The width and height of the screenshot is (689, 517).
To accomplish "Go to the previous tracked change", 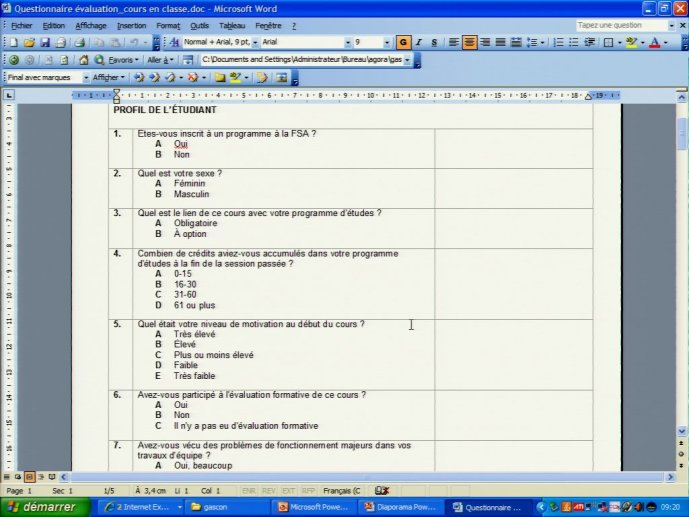I will (139, 78).
